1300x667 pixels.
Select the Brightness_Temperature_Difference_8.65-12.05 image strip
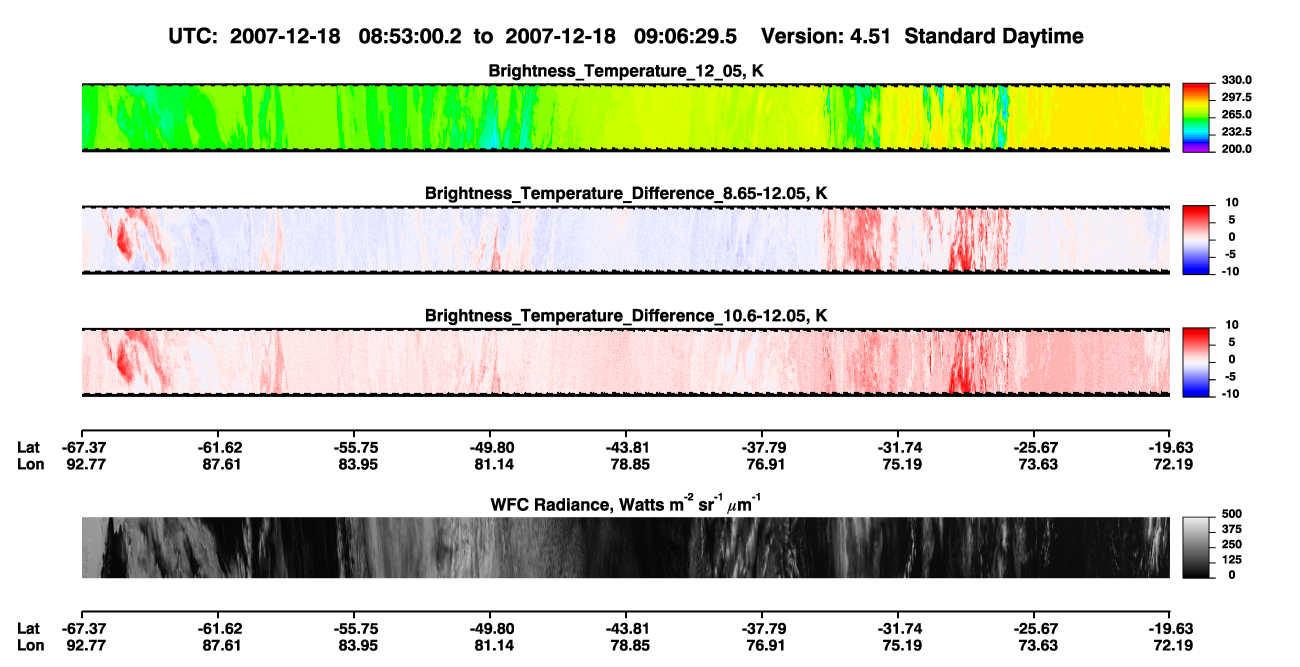pos(626,239)
